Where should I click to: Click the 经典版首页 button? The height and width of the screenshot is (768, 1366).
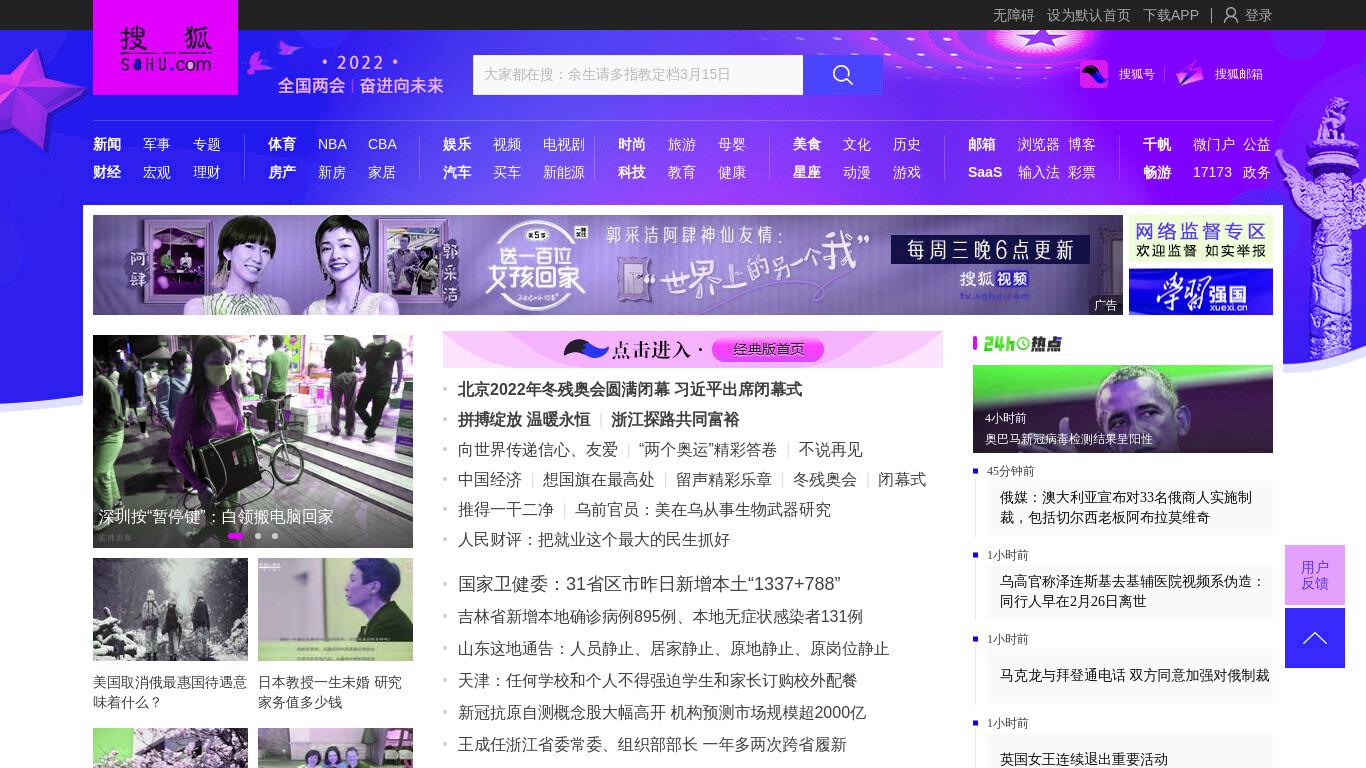tap(768, 349)
